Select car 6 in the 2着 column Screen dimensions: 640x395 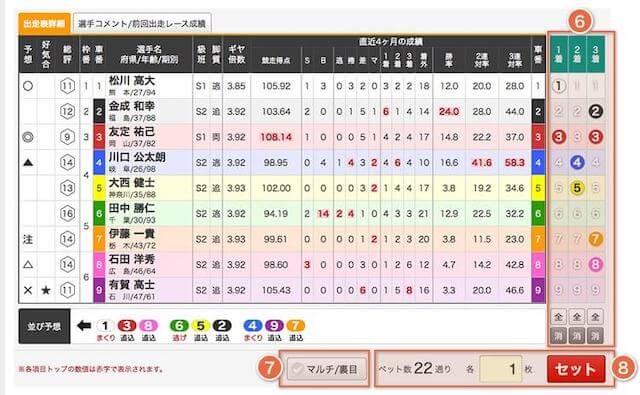point(577,213)
